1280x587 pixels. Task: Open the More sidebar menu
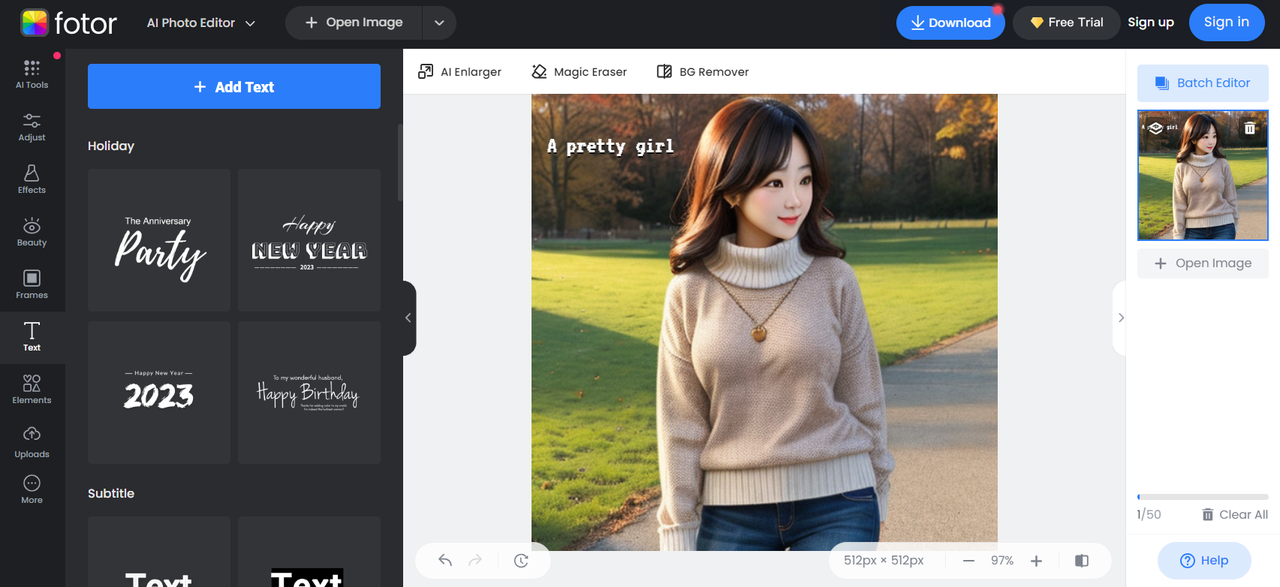pyautogui.click(x=32, y=490)
